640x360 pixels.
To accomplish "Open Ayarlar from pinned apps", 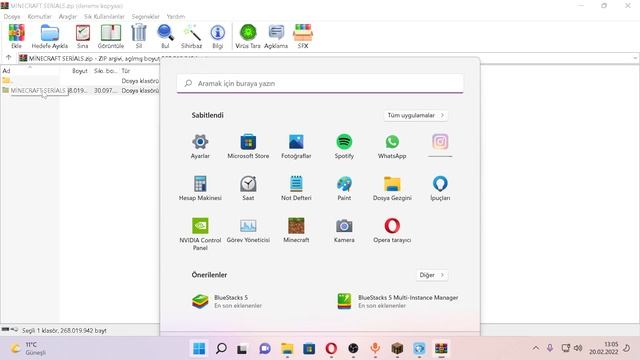I will [200, 146].
